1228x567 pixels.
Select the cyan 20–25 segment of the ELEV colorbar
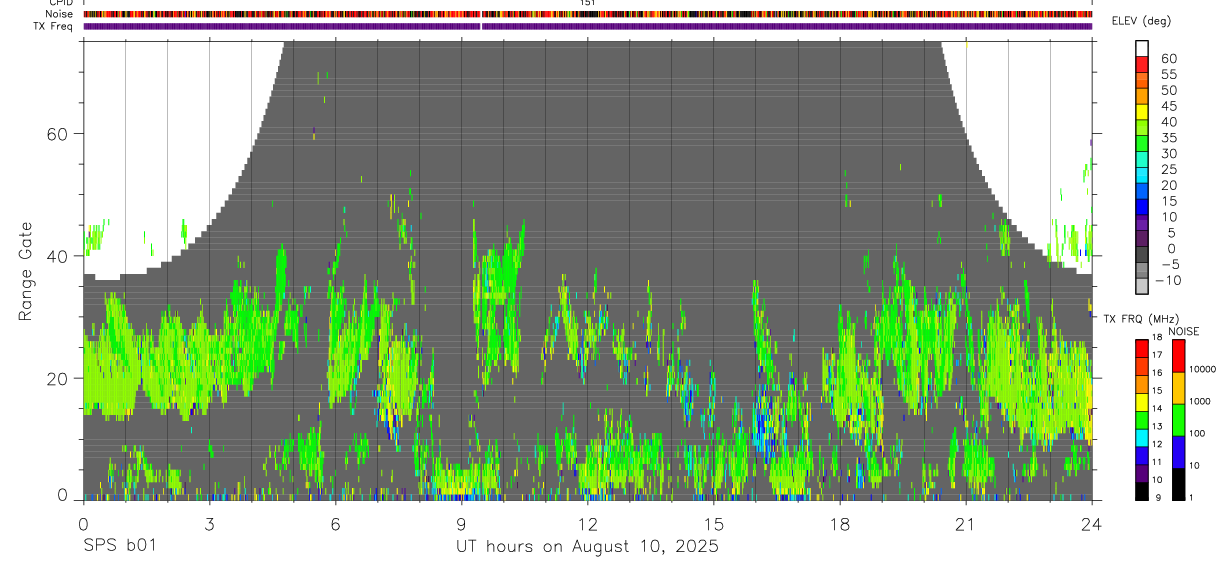pyautogui.click(x=1142, y=176)
